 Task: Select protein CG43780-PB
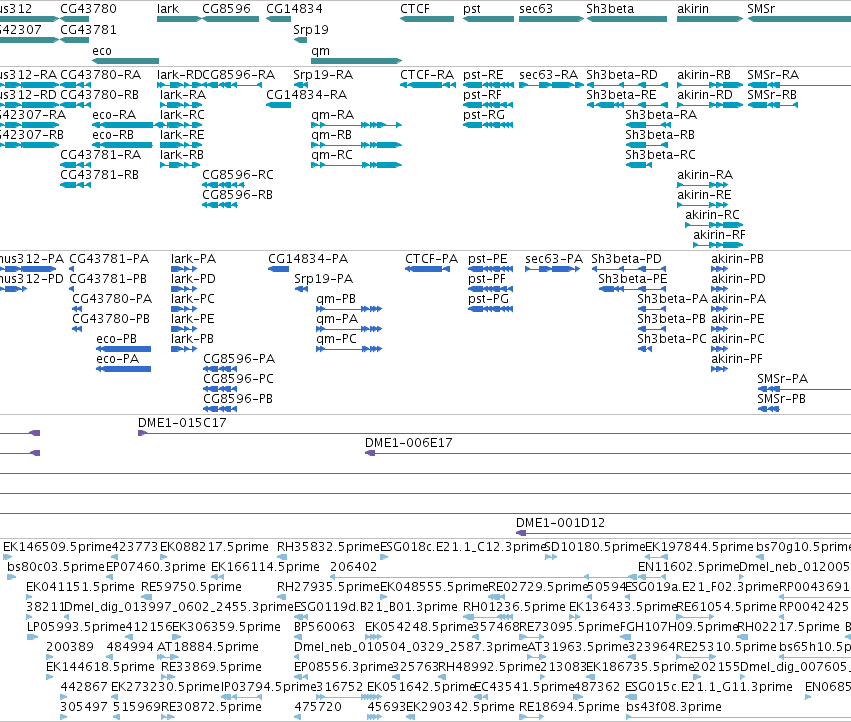pos(77,329)
